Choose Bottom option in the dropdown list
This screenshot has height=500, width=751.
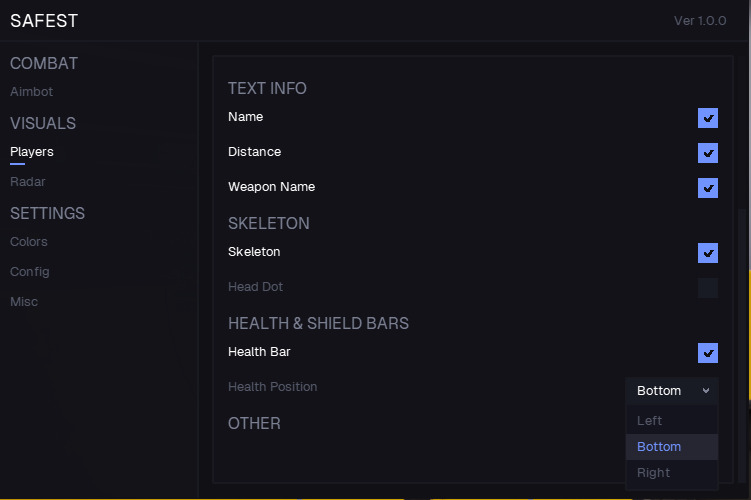pos(659,447)
